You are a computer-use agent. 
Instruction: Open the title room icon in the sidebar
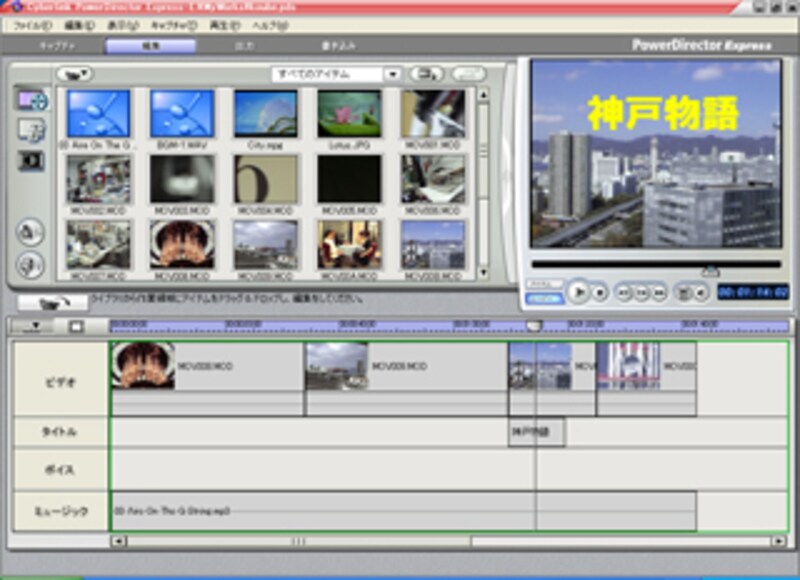[31, 130]
